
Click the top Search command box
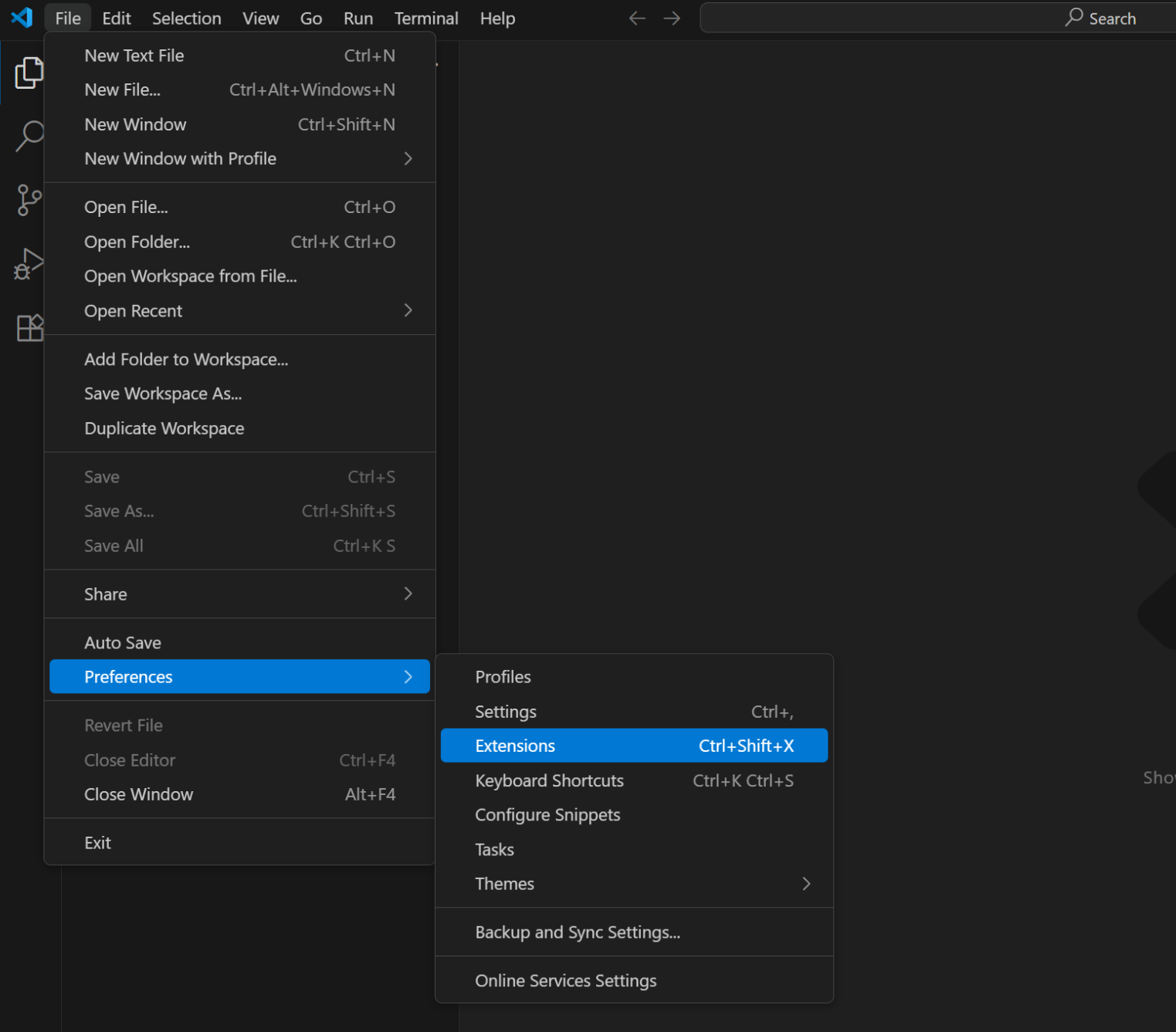[937, 18]
